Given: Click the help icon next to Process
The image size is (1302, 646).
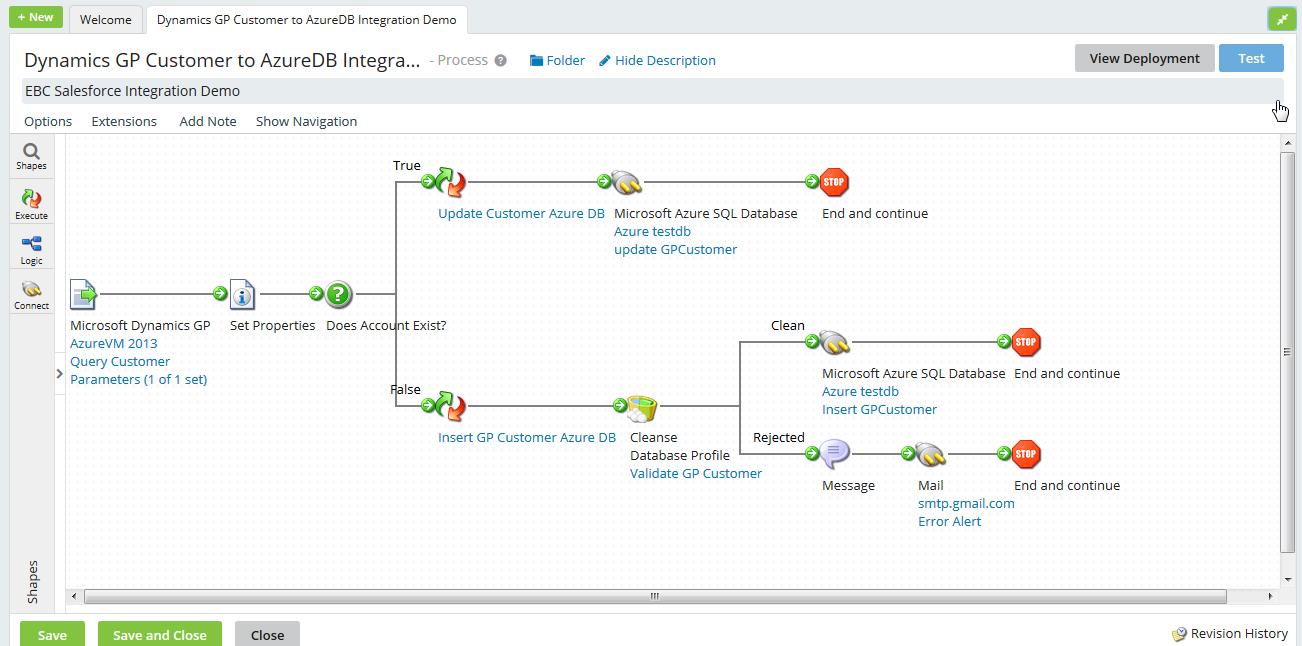Looking at the screenshot, I should point(501,61).
